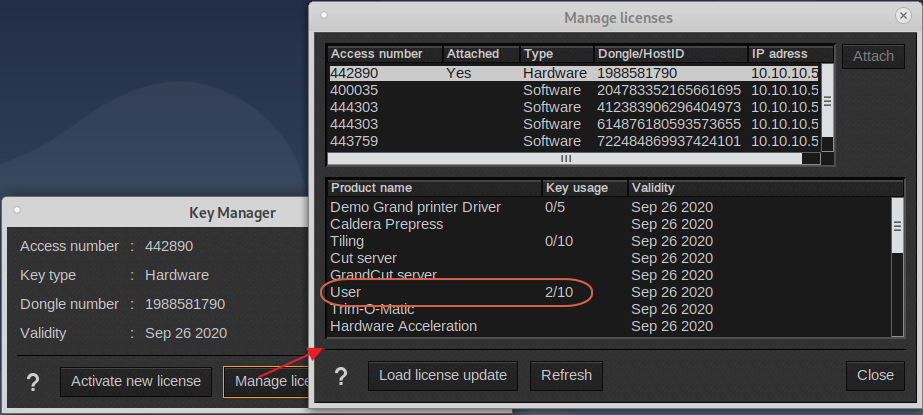
Task: Refresh the license list
Action: (x=566, y=376)
